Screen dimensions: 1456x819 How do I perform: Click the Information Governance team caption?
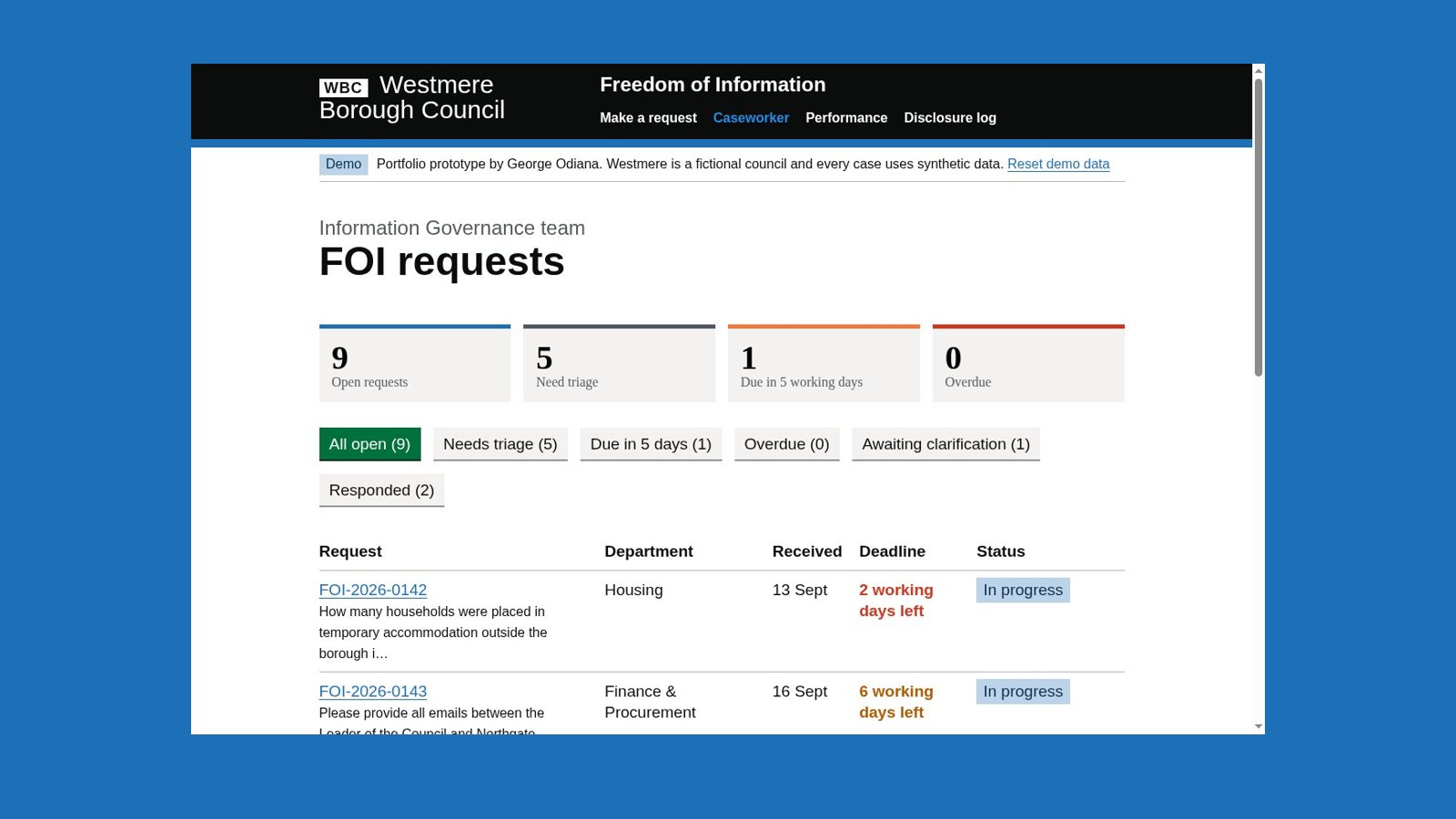(452, 228)
